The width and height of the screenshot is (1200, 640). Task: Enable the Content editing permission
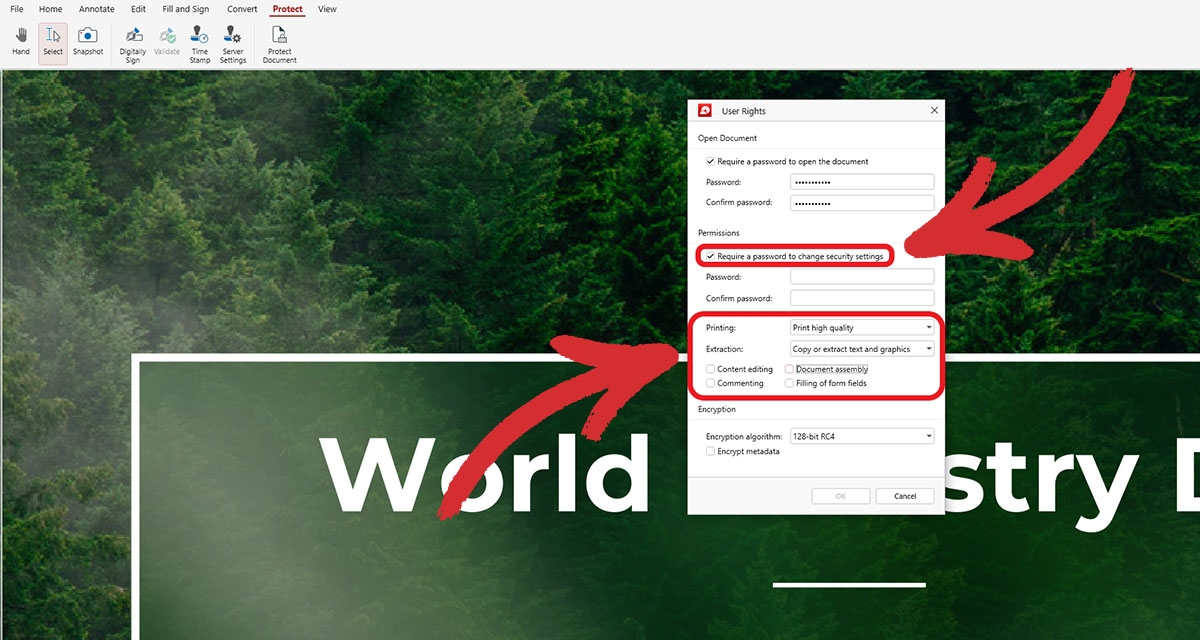710,369
